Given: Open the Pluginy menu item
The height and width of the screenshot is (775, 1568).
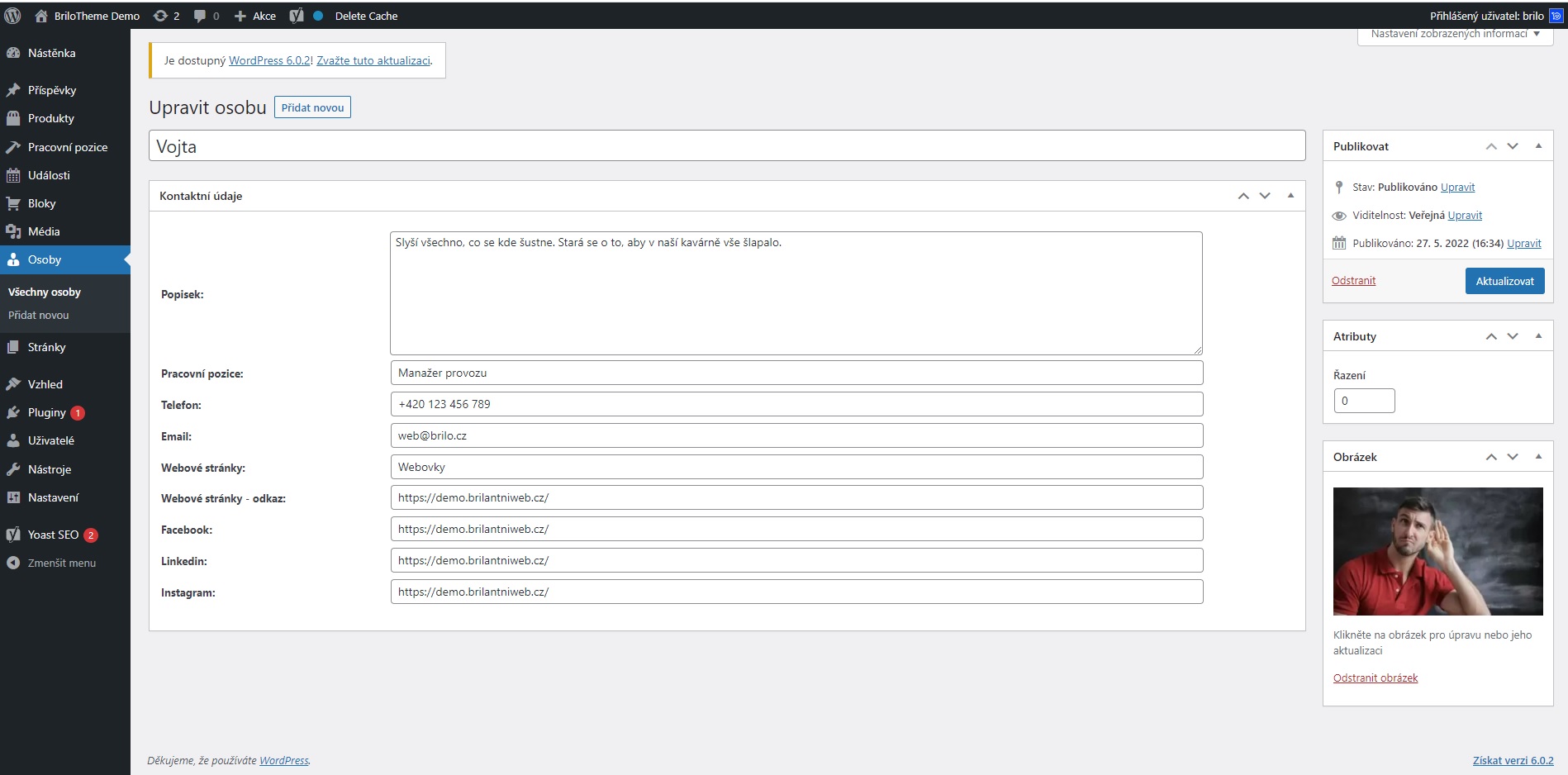Looking at the screenshot, I should [x=46, y=412].
